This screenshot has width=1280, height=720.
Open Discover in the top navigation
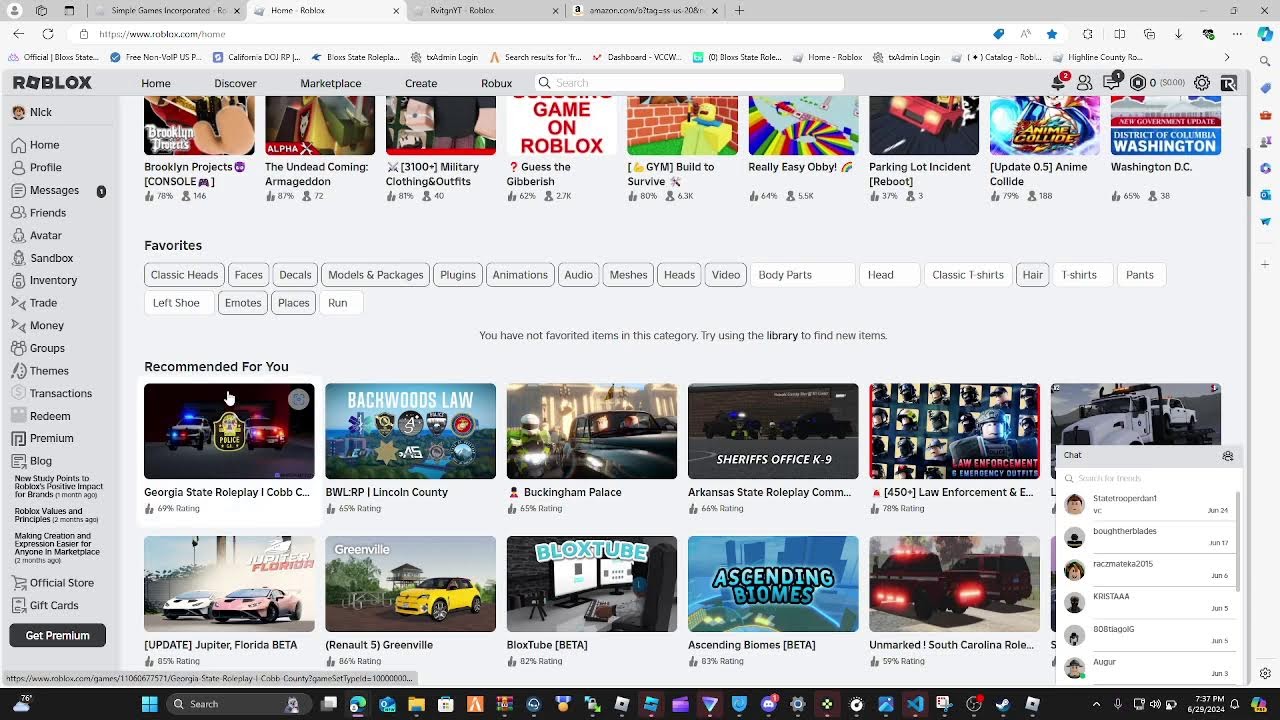point(235,83)
